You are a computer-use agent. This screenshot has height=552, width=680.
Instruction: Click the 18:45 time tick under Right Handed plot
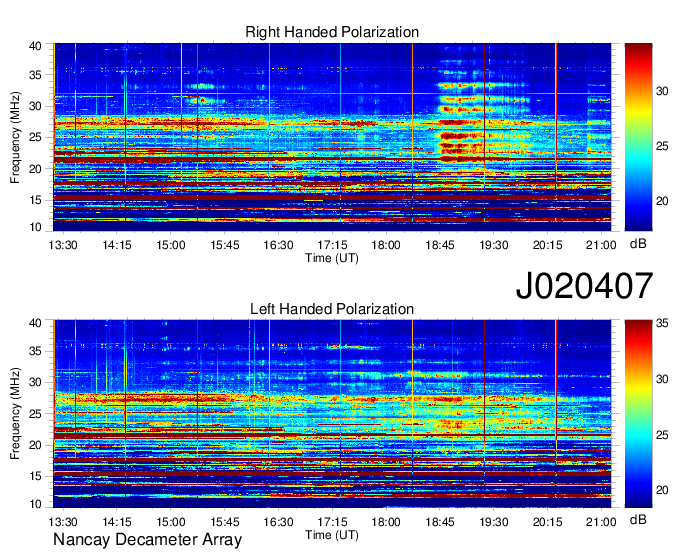[440, 245]
